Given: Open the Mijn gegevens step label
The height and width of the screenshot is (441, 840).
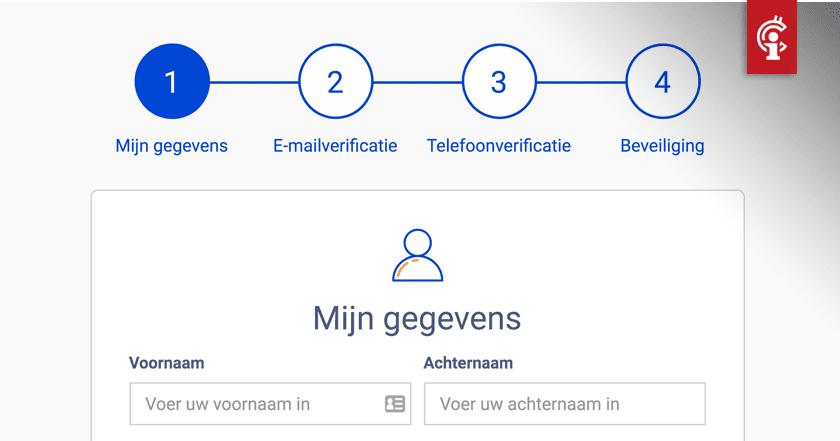Looking at the screenshot, I should [171, 146].
